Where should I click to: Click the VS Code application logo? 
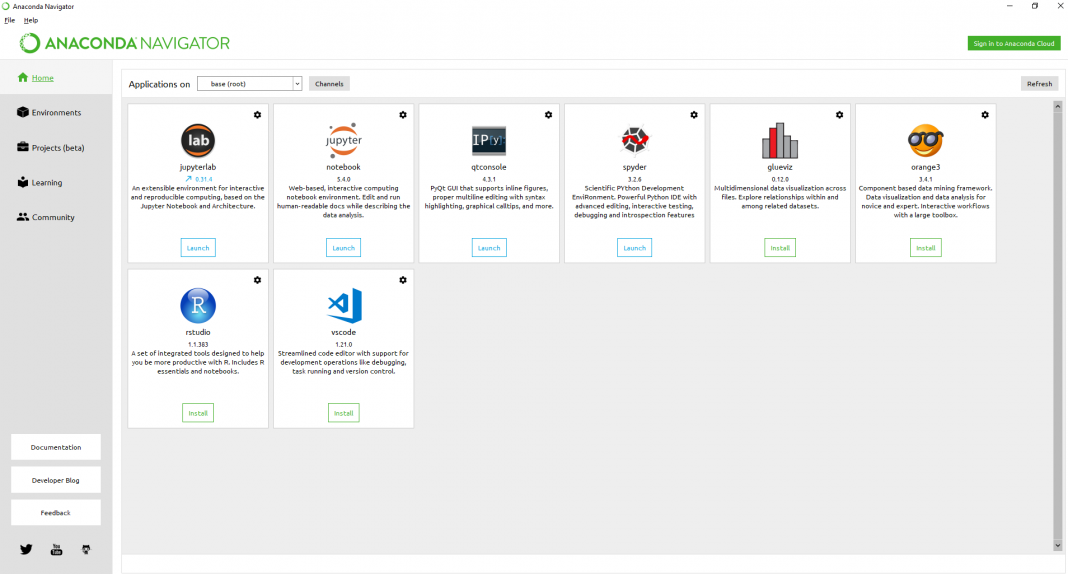pos(343,305)
